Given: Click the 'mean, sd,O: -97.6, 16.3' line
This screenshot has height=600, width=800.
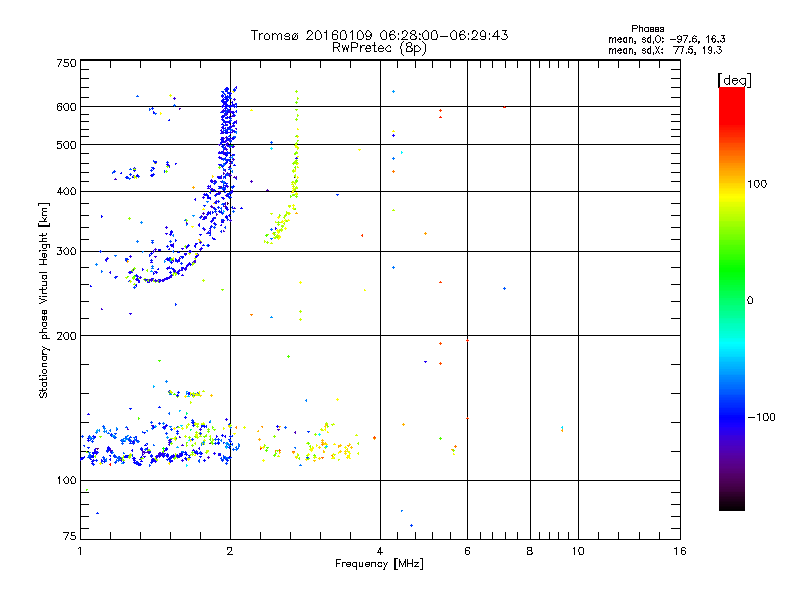Looking at the screenshot, I should [666, 39].
